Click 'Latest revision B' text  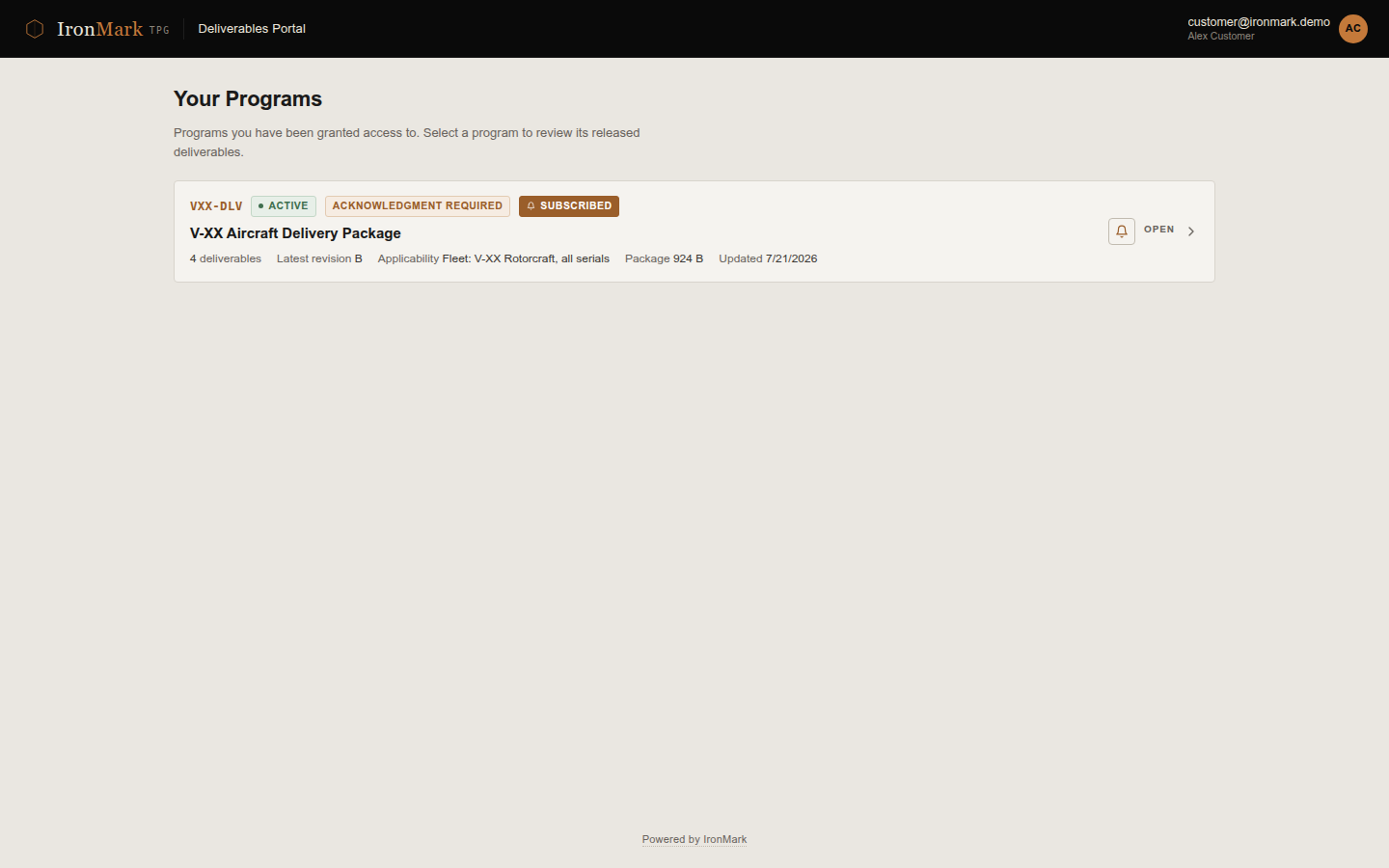click(319, 258)
